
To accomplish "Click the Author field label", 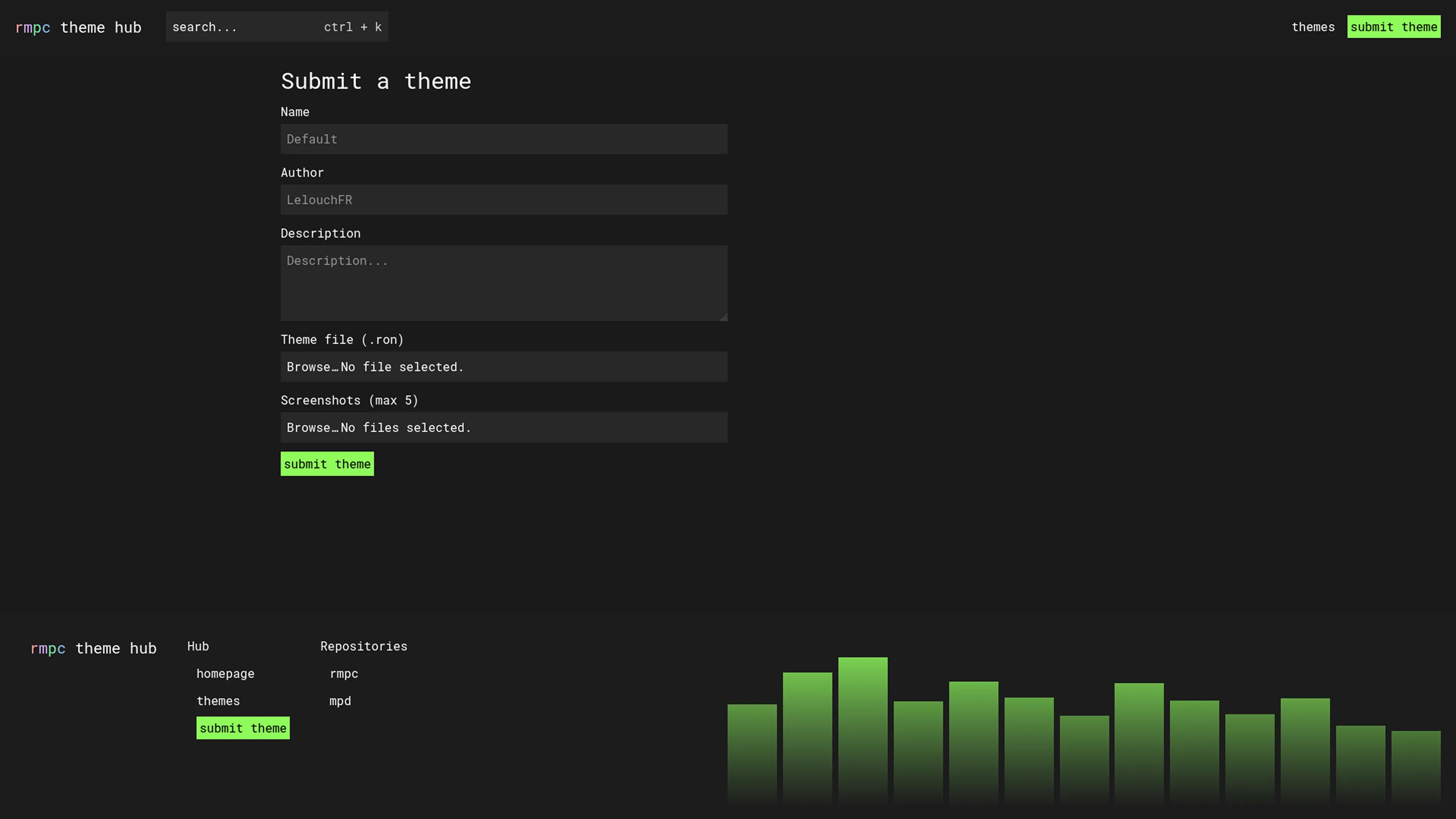I will tap(302, 173).
